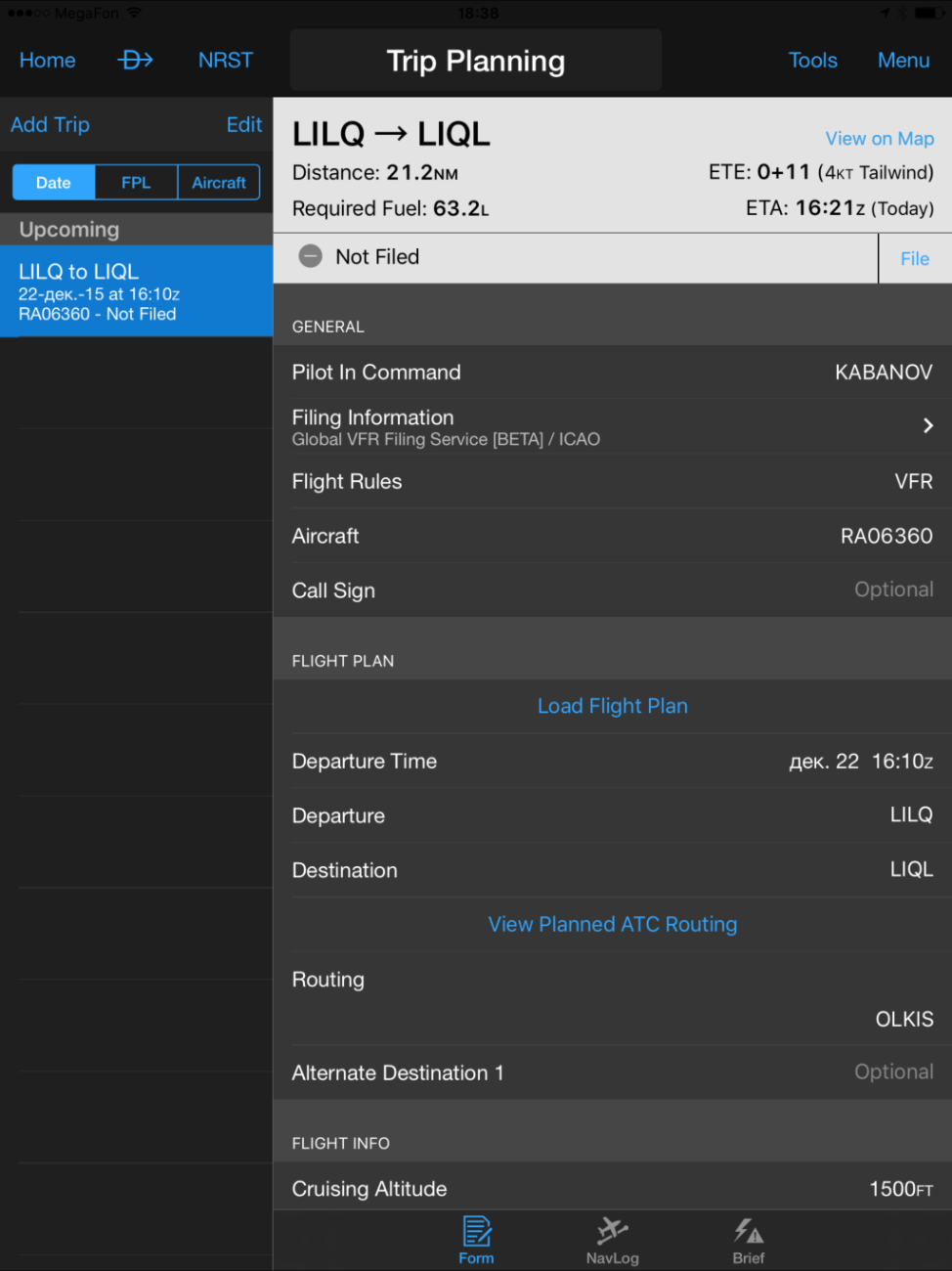
Task: Expand Filing Information chevron
Action: pyautogui.click(x=928, y=426)
